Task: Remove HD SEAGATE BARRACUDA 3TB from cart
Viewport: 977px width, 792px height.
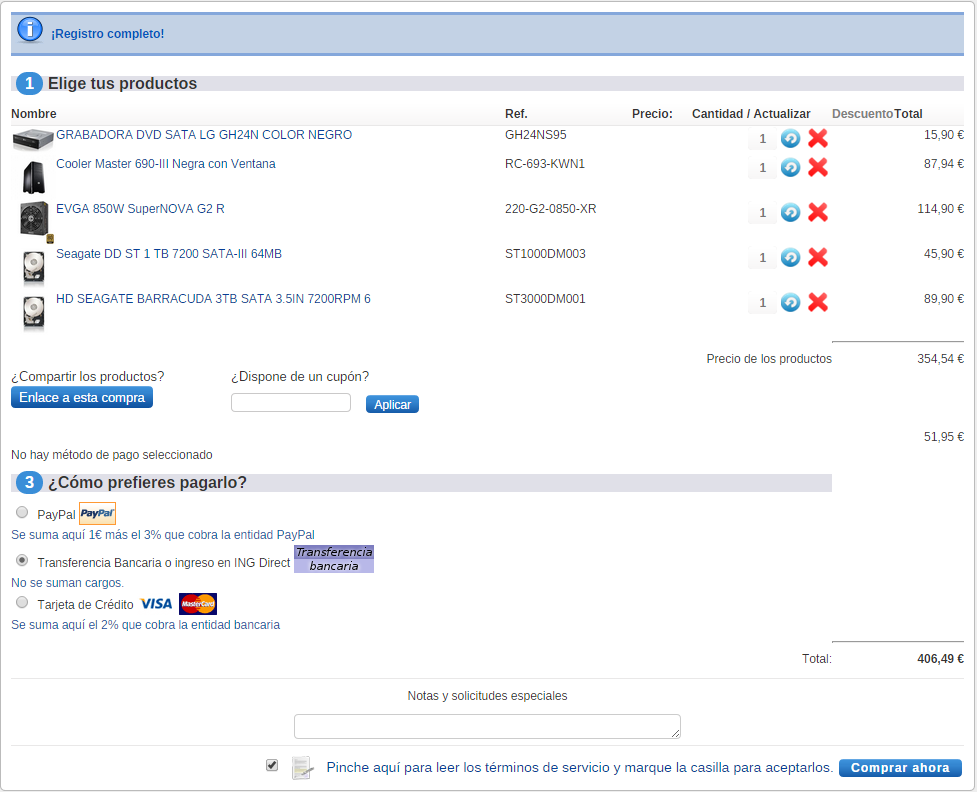Action: pos(817,302)
